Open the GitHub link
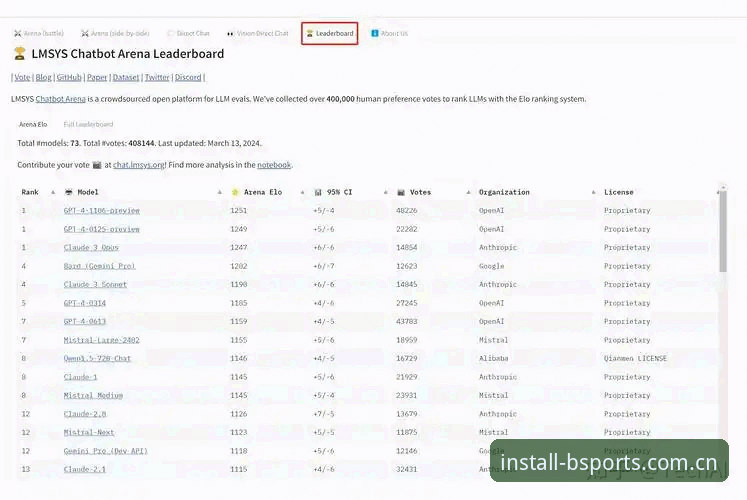This screenshot has width=747, height=500. click(69, 77)
